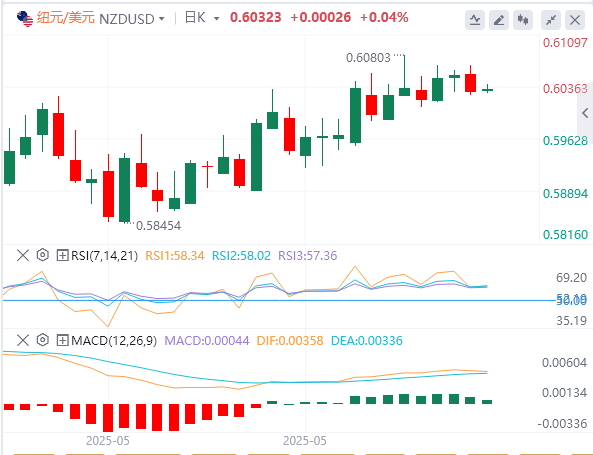This screenshot has width=593, height=455.
Task: Click the 0.61097 price axis label
Action: [x=565, y=42]
